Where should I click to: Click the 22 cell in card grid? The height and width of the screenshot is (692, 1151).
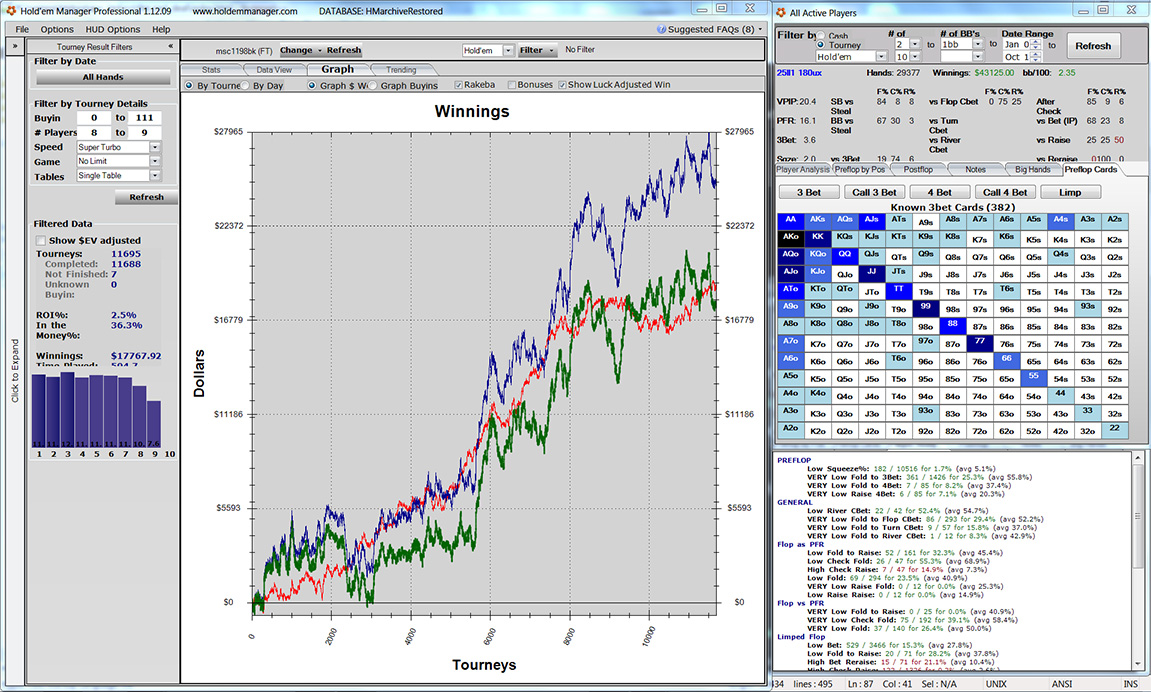tap(1114, 428)
